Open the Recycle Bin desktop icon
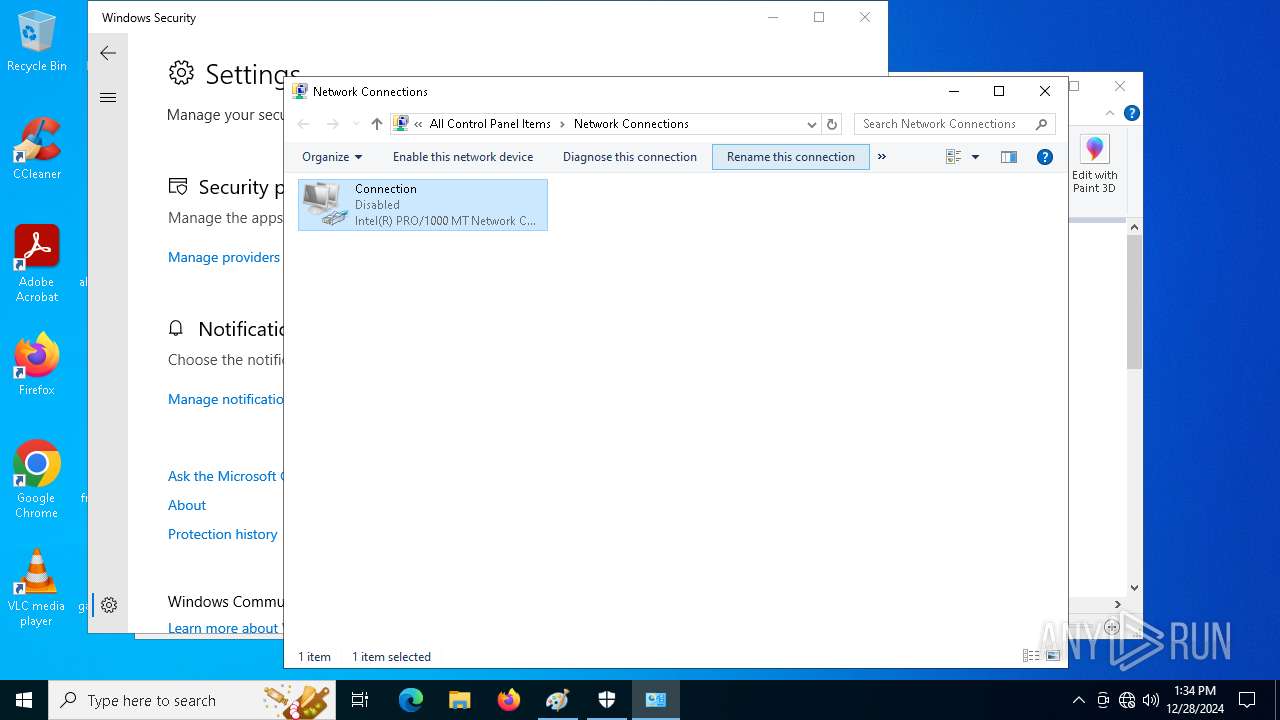This screenshot has height=720, width=1280. 37,42
